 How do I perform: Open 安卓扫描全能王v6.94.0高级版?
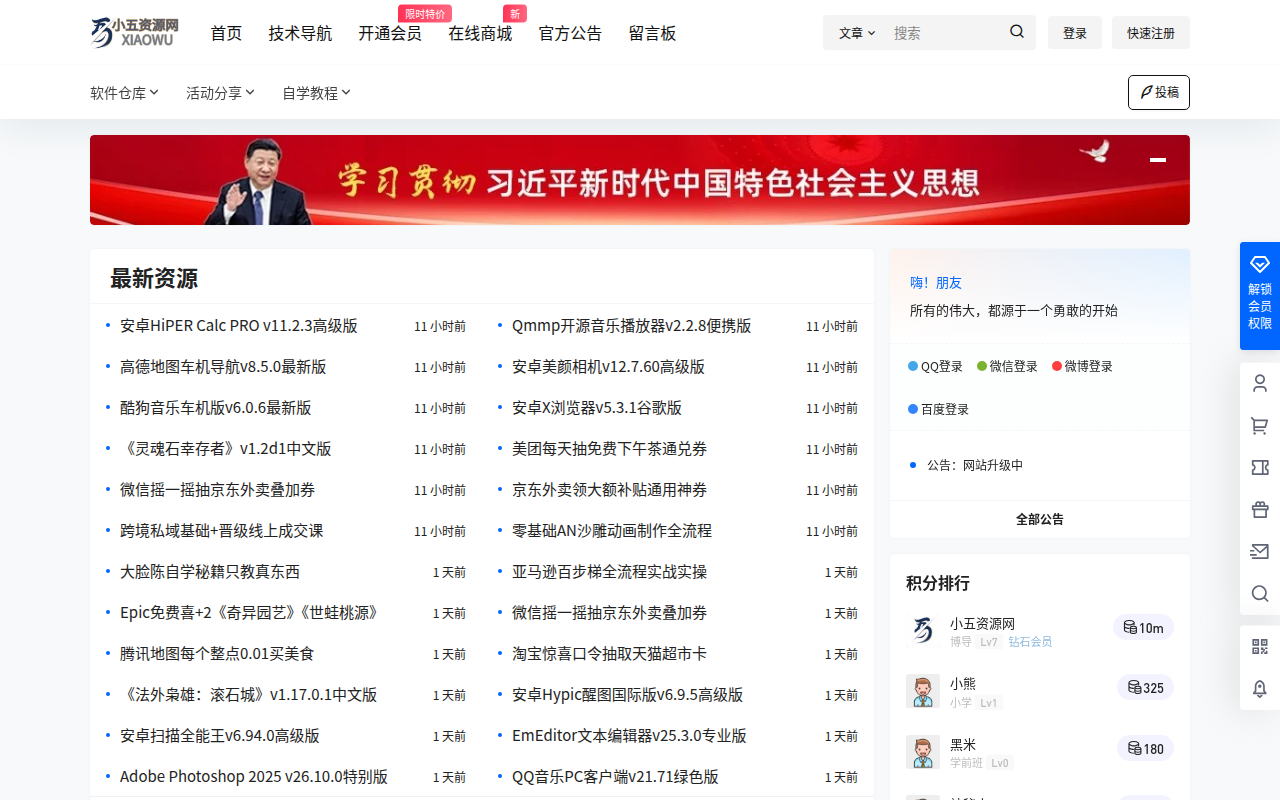pos(220,736)
